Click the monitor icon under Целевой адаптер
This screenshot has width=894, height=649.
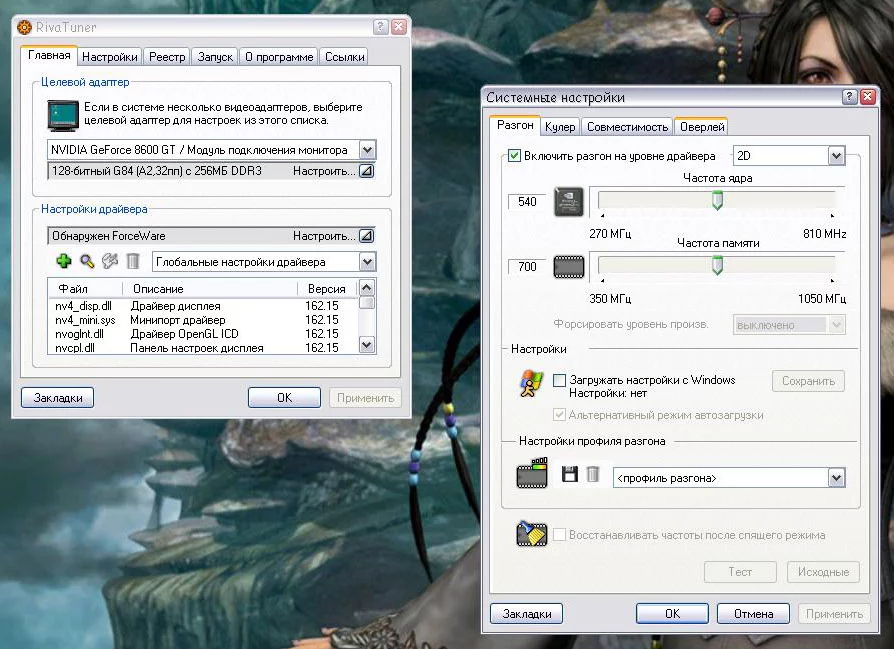pos(63,115)
